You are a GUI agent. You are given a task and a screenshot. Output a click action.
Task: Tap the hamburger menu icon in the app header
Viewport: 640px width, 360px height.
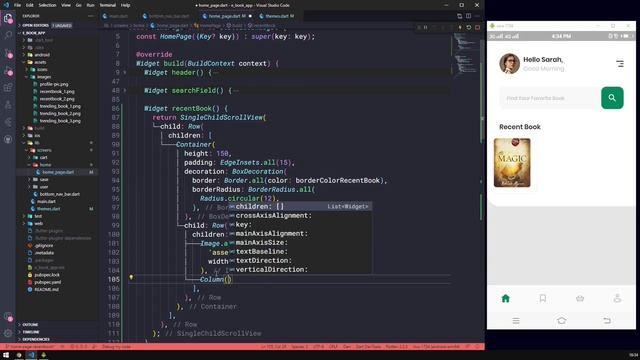click(620, 64)
